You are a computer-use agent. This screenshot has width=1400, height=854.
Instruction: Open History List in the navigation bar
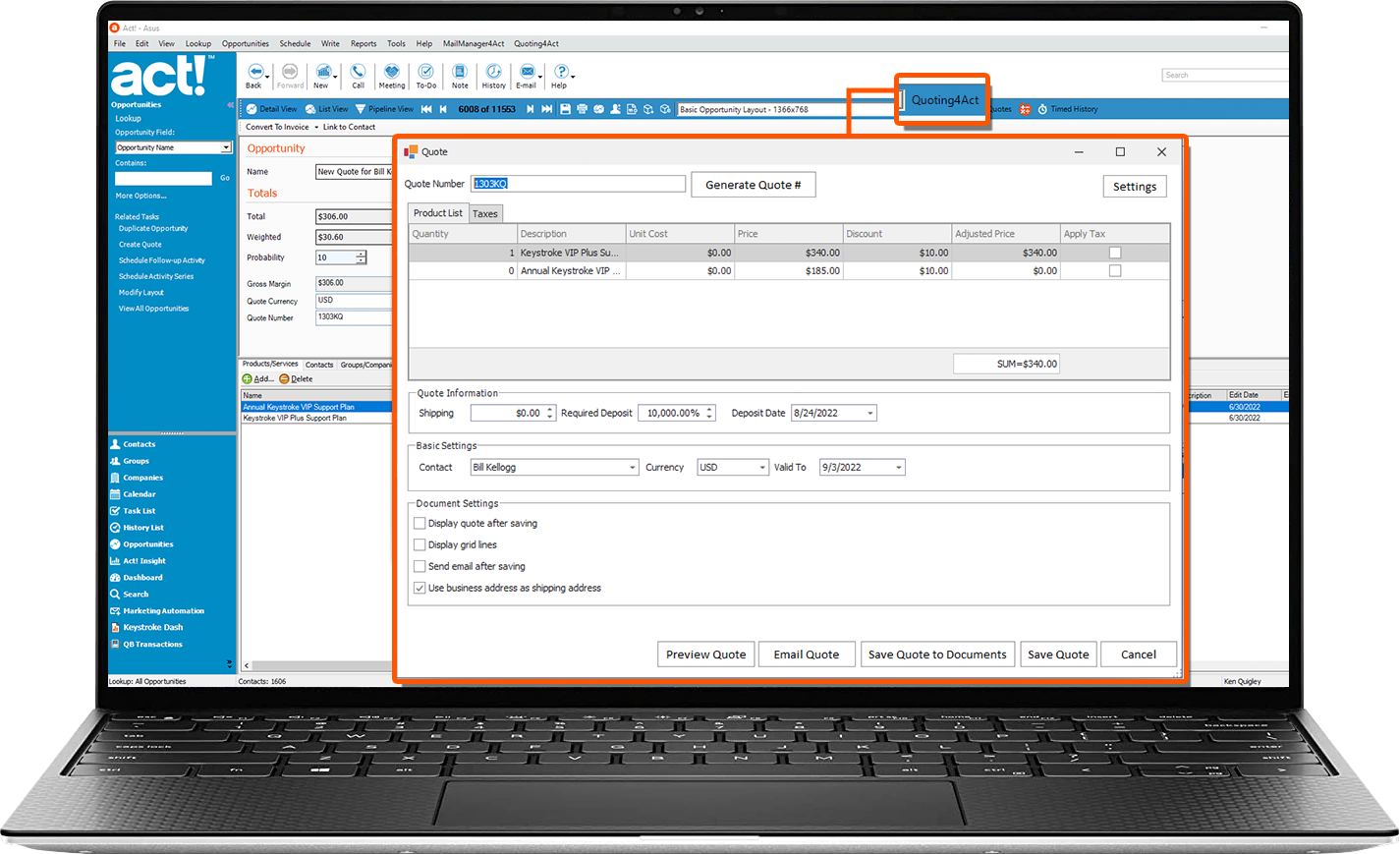(137, 528)
